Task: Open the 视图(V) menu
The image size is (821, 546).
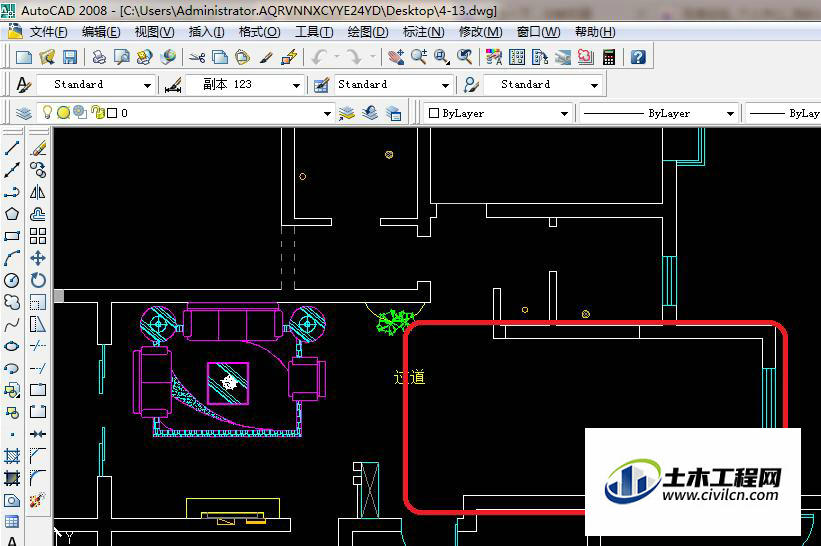Action: (x=154, y=32)
